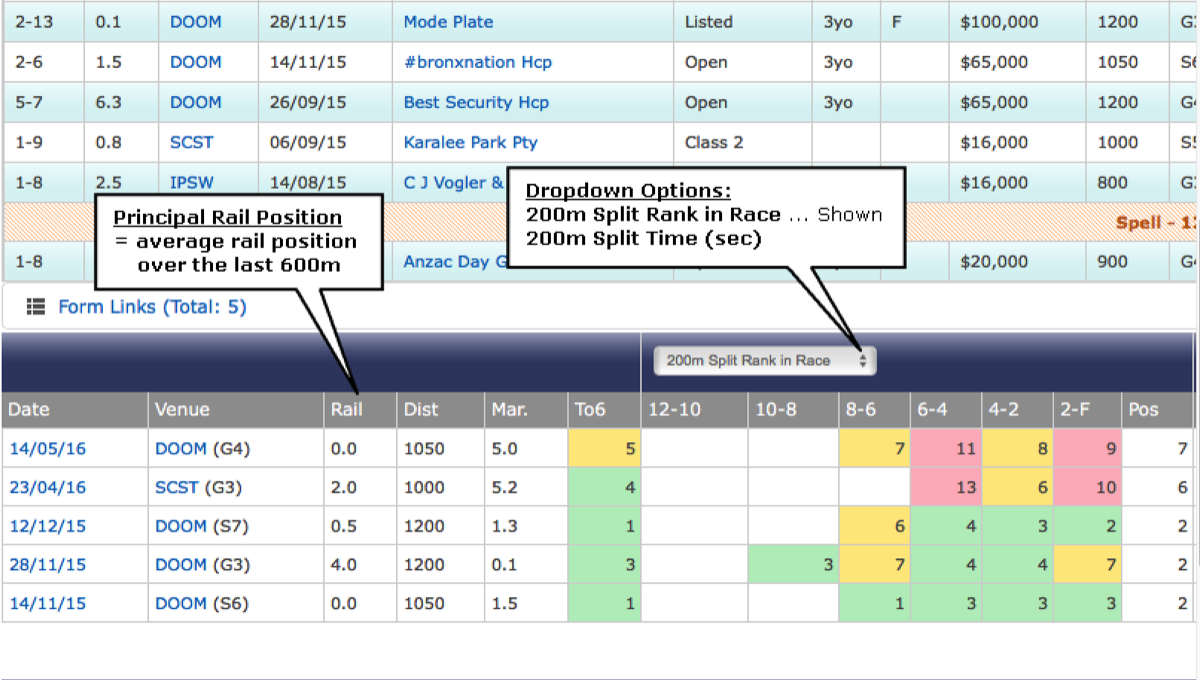Image resolution: width=1200 pixels, height=680 pixels.
Task: Open the Karalee Park Pty race link
Action: point(470,142)
